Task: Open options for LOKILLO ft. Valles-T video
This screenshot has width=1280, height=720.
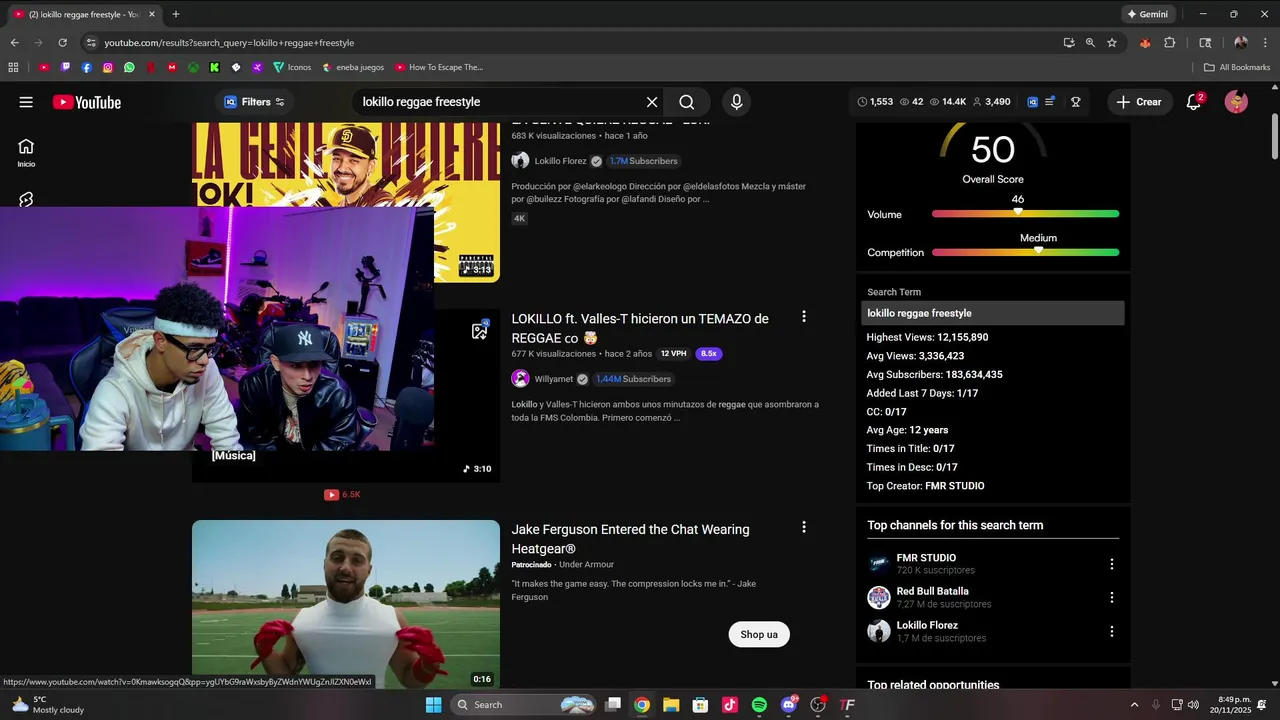Action: pyautogui.click(x=804, y=317)
